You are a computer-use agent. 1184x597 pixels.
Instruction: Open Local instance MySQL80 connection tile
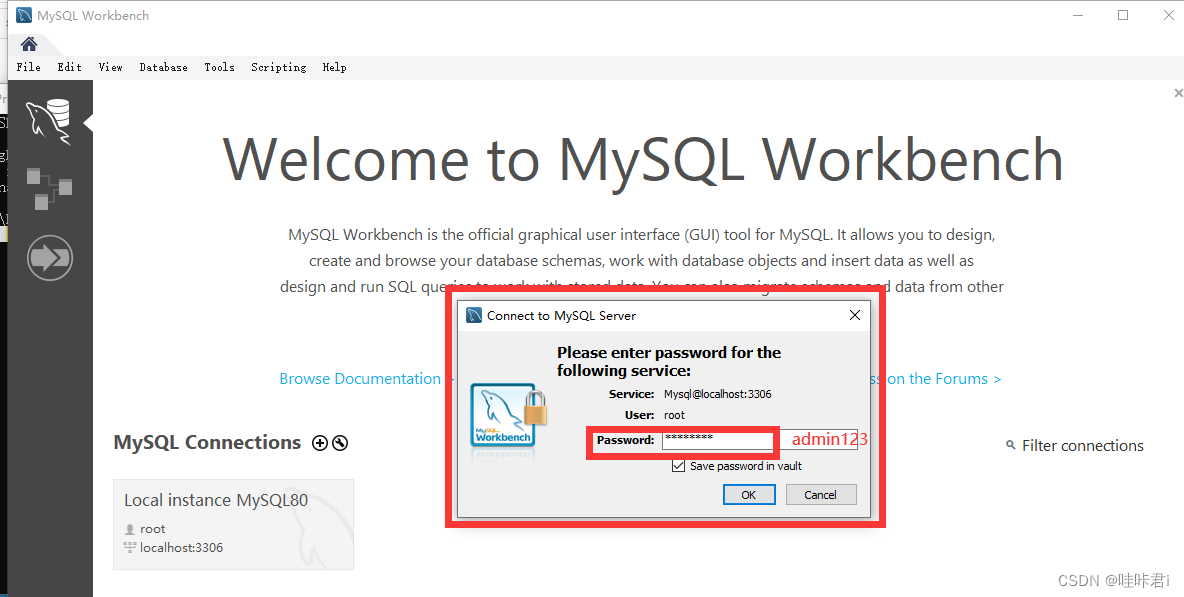tap(233, 525)
